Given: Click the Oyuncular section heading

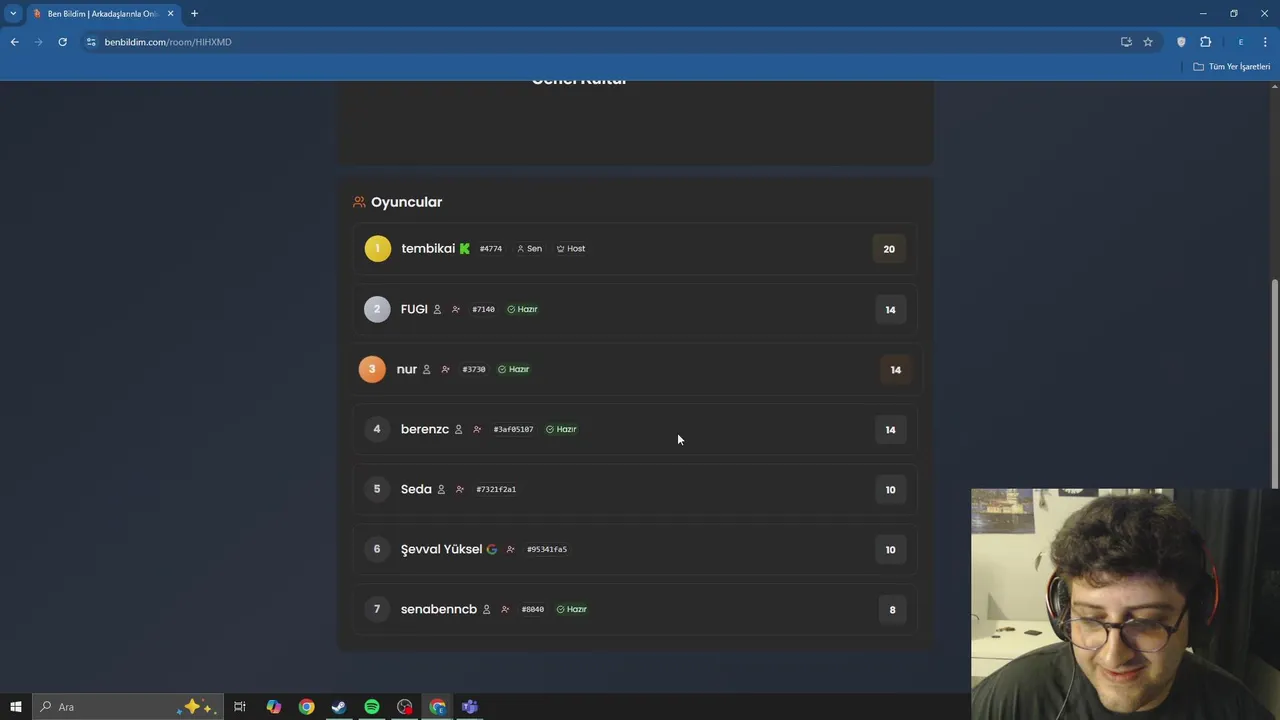Looking at the screenshot, I should (x=406, y=202).
